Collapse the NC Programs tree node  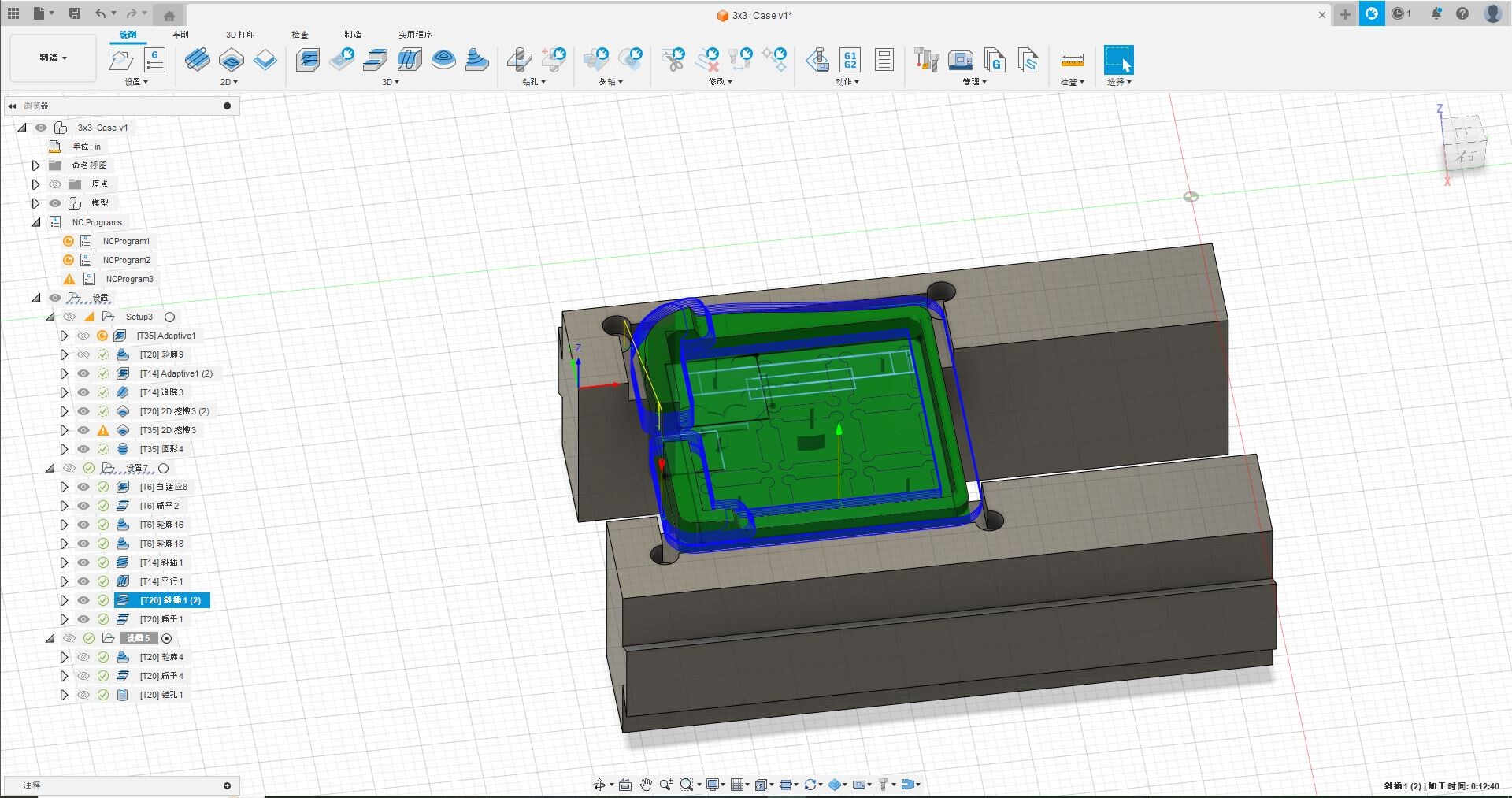click(35, 222)
